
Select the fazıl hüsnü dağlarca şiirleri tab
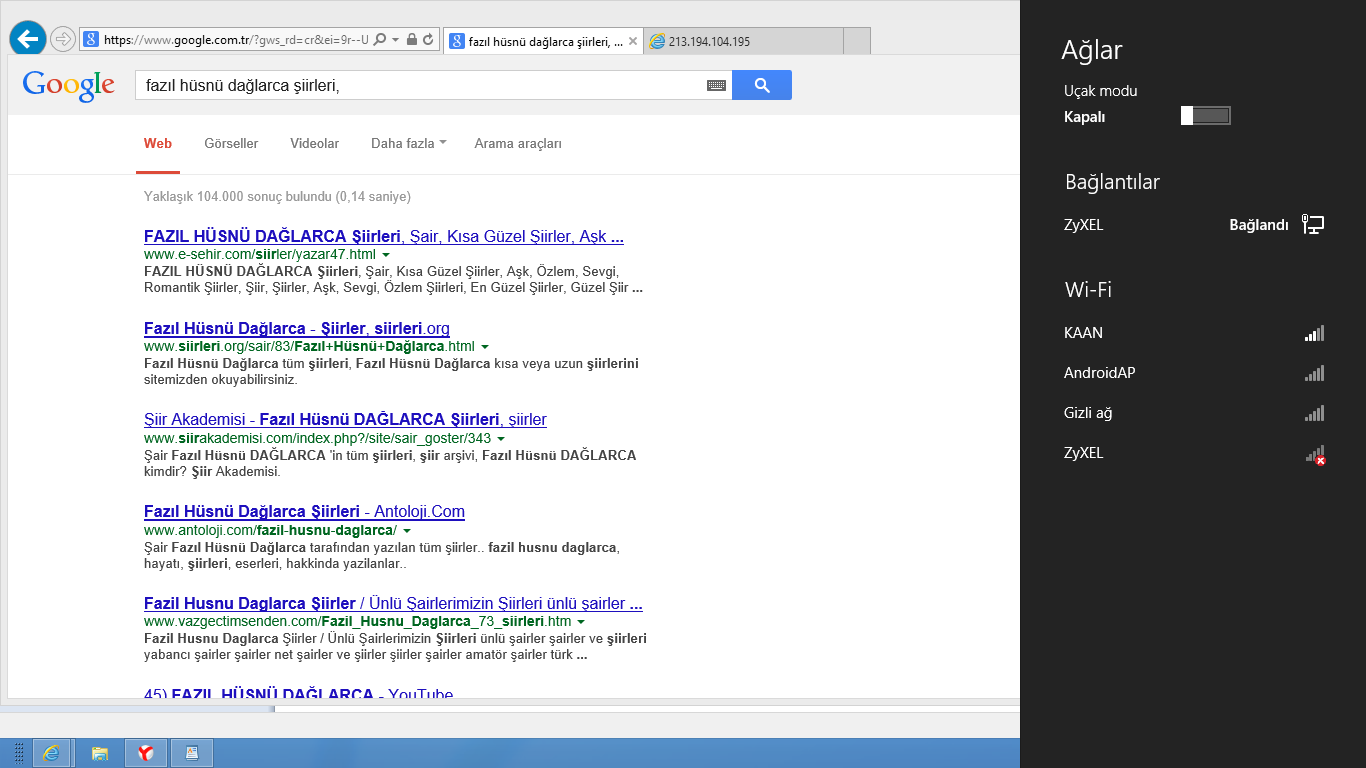542,41
